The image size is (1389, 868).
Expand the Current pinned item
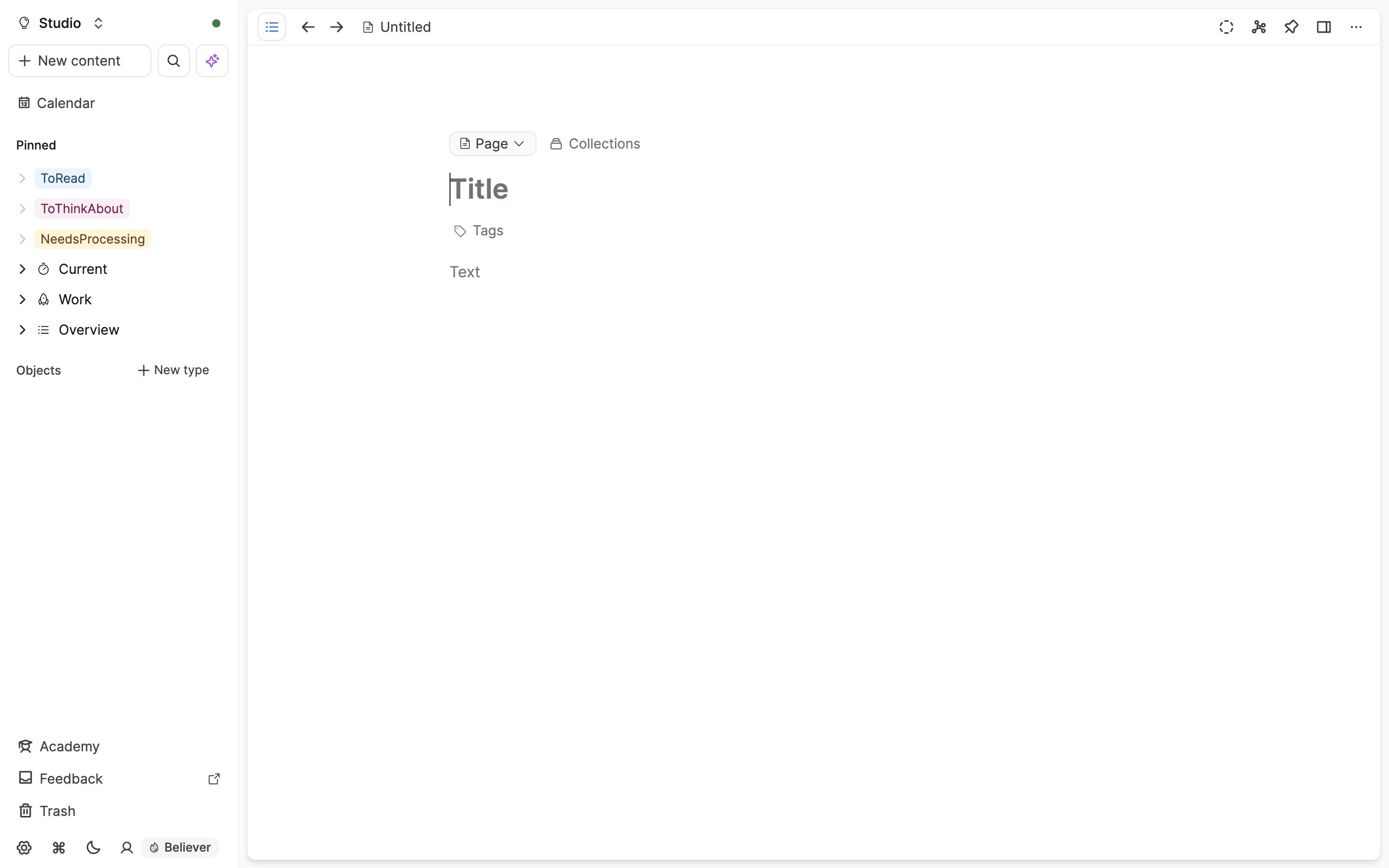point(22,269)
